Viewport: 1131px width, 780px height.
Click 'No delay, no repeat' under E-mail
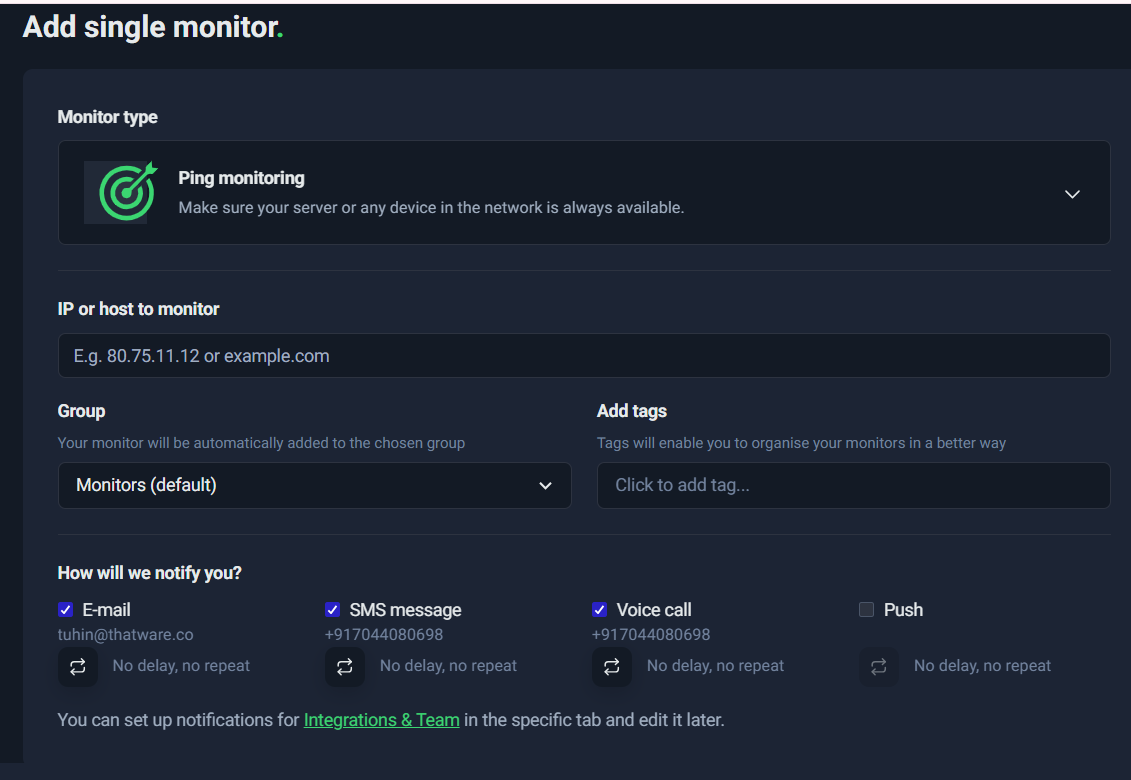point(181,666)
